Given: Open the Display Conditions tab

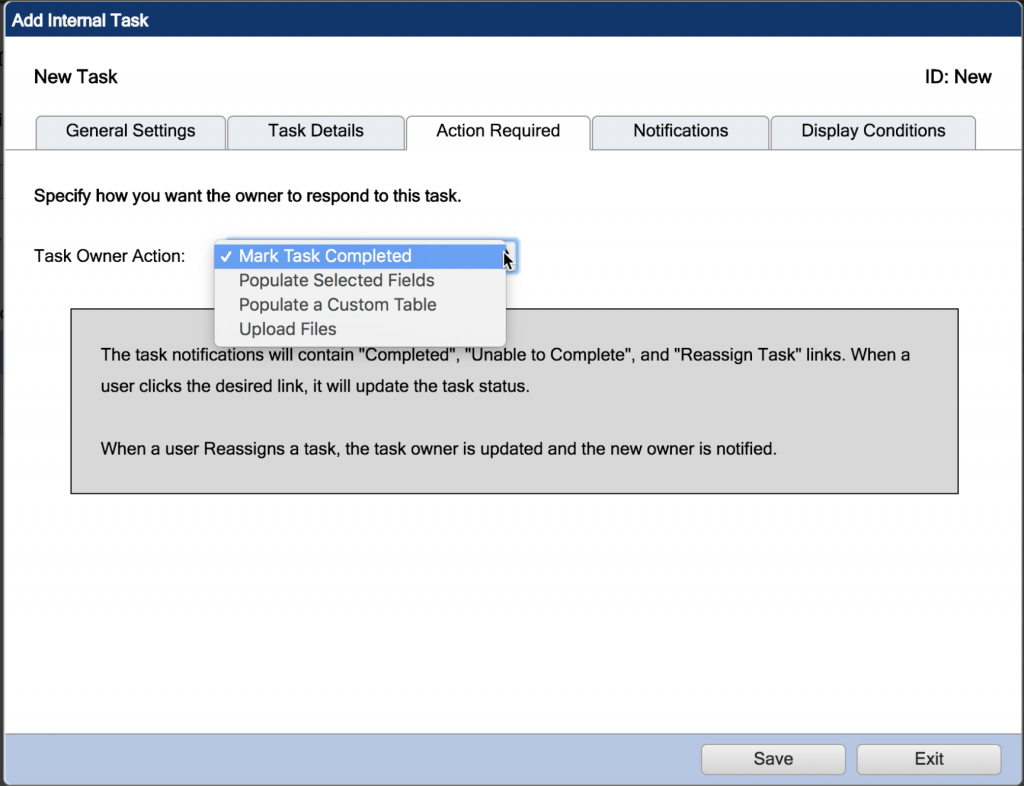Looking at the screenshot, I should tap(872, 131).
